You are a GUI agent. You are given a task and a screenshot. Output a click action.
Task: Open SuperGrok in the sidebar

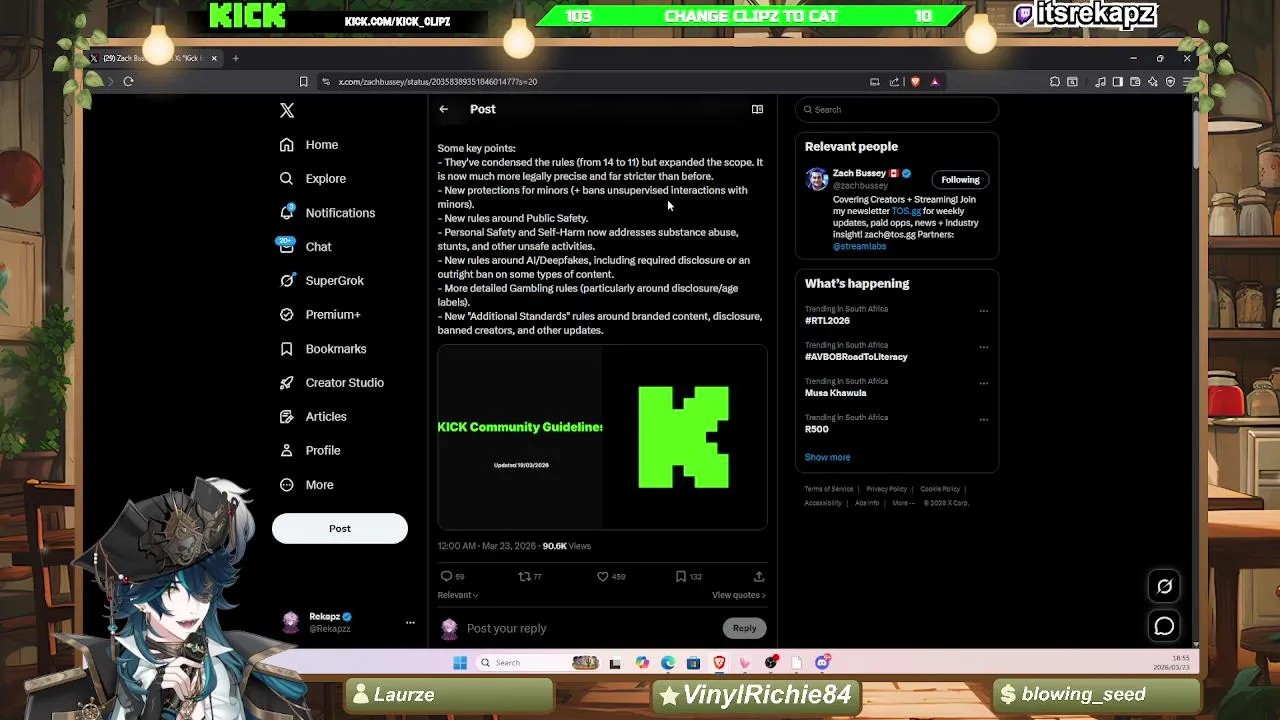(322, 281)
